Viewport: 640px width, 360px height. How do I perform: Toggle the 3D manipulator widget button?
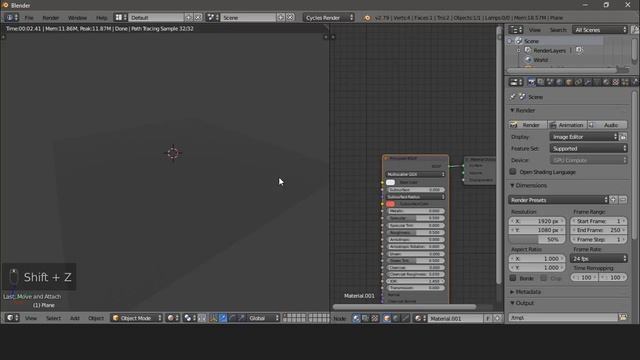214,318
